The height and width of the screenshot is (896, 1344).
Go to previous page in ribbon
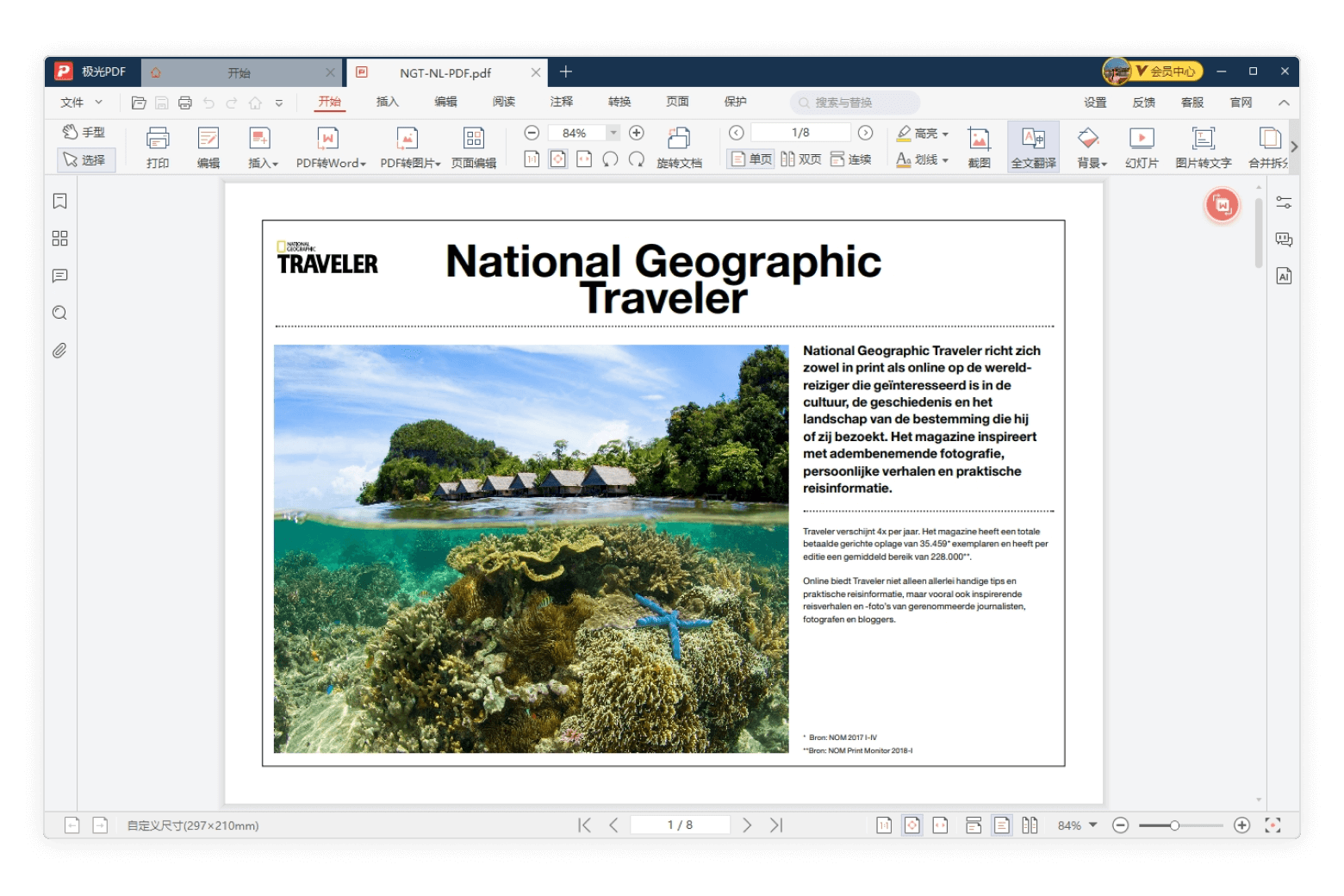pyautogui.click(x=736, y=133)
